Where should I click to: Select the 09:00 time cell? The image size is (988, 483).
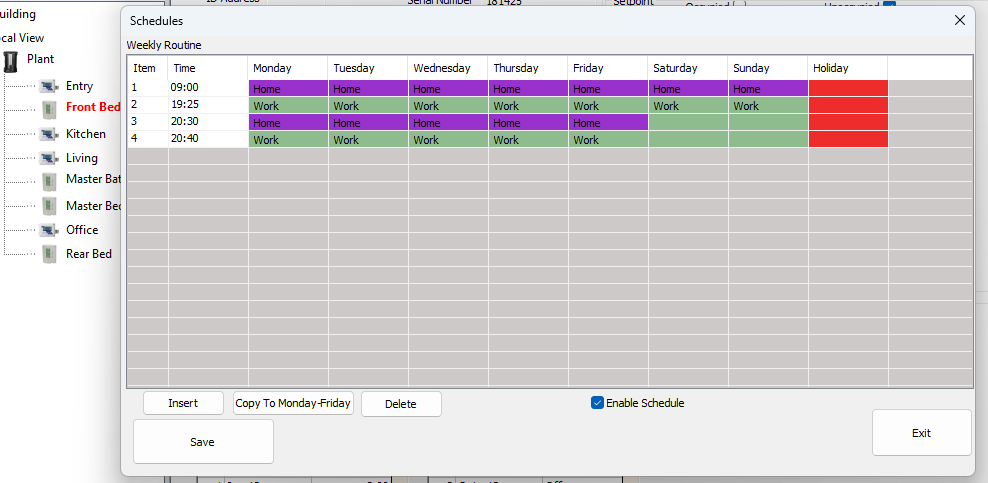coord(207,88)
